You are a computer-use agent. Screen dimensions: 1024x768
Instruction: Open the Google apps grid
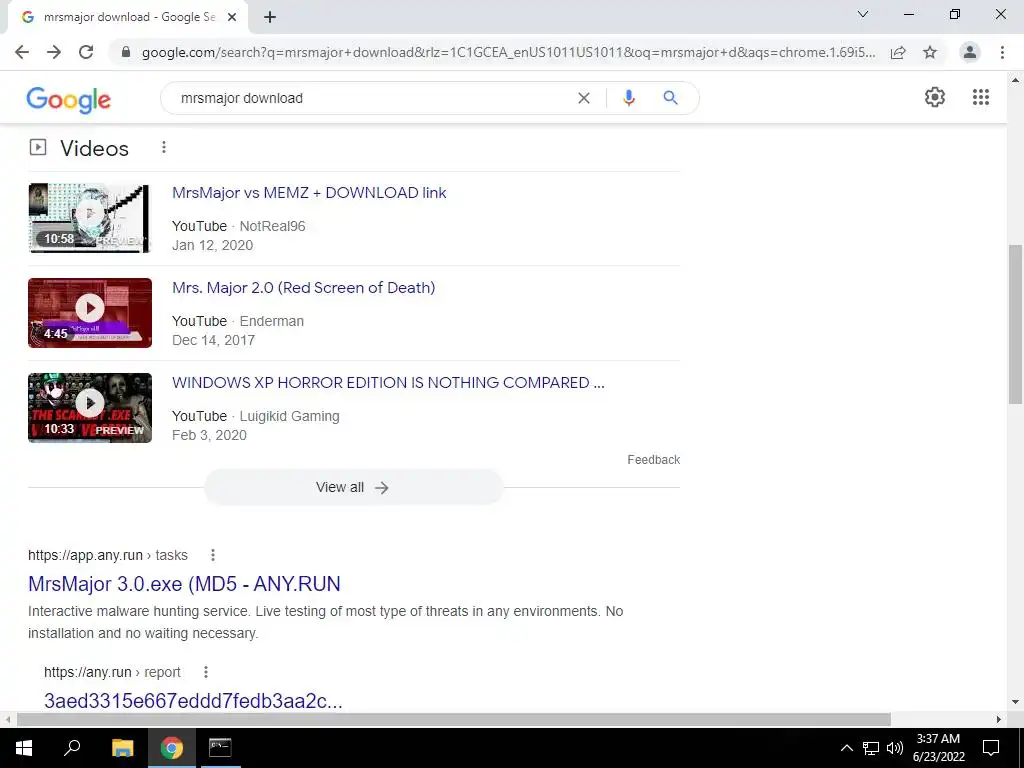point(981,97)
